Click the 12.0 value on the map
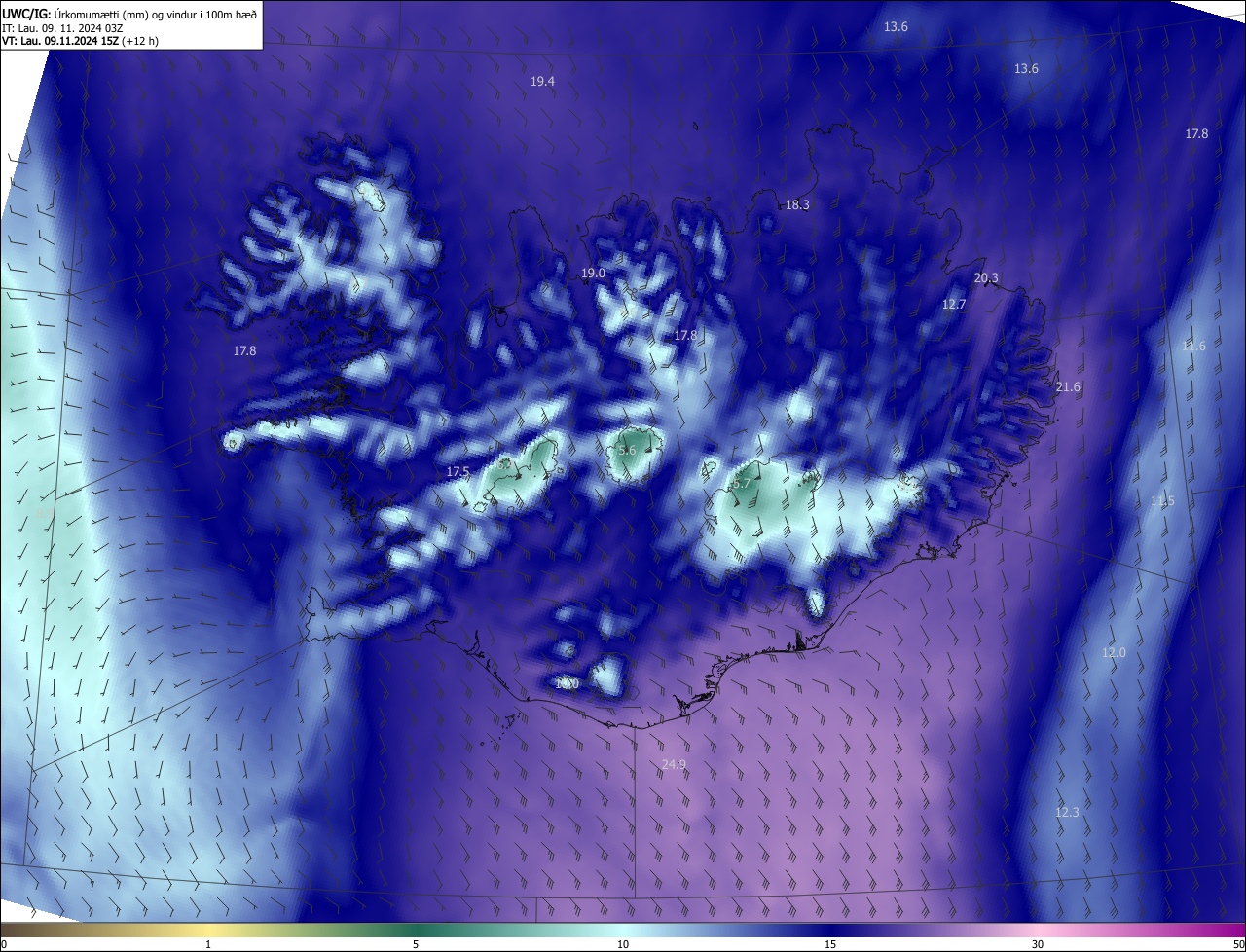Screen dimensions: 1246x952 point(1114,653)
